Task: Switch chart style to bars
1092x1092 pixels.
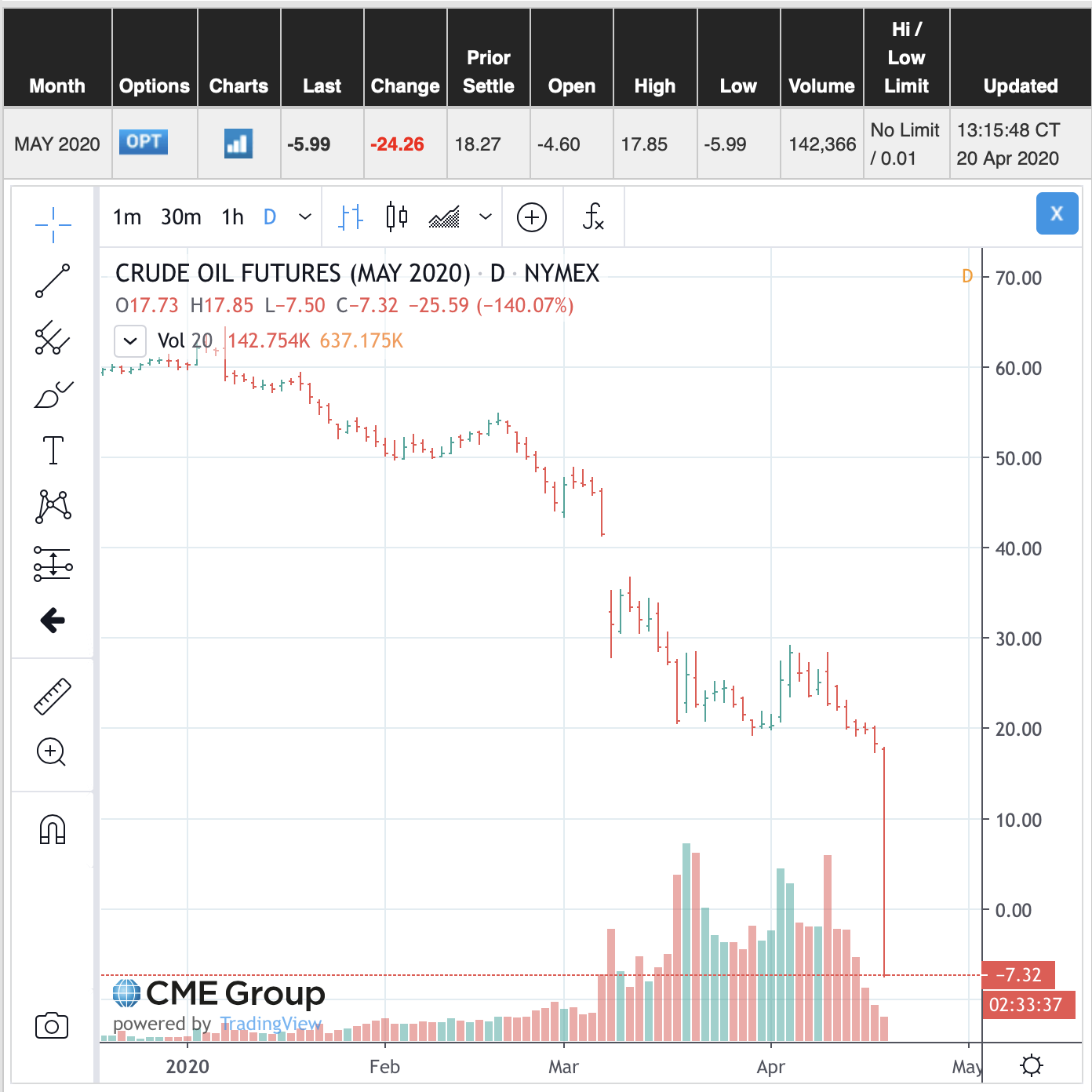Action: (351, 217)
